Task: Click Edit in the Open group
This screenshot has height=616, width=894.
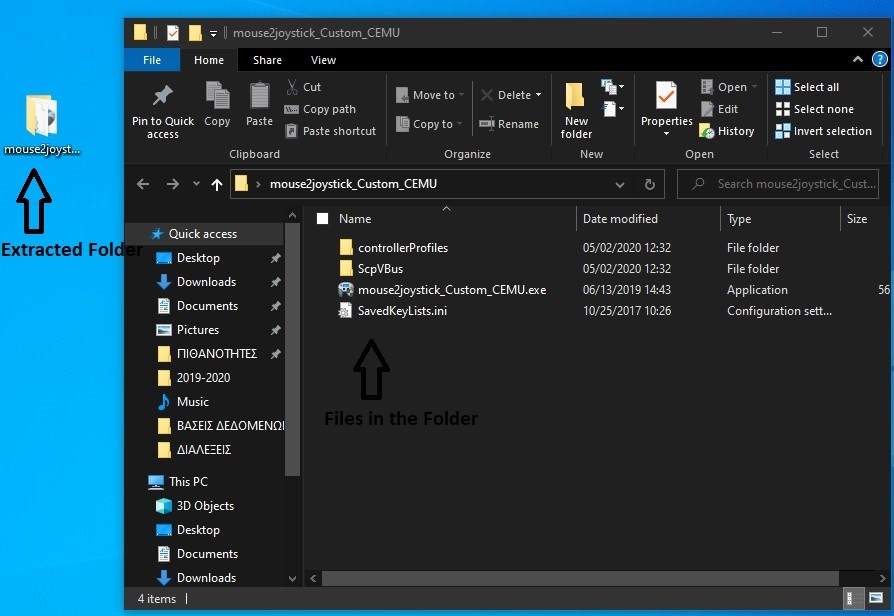Action: (x=720, y=109)
